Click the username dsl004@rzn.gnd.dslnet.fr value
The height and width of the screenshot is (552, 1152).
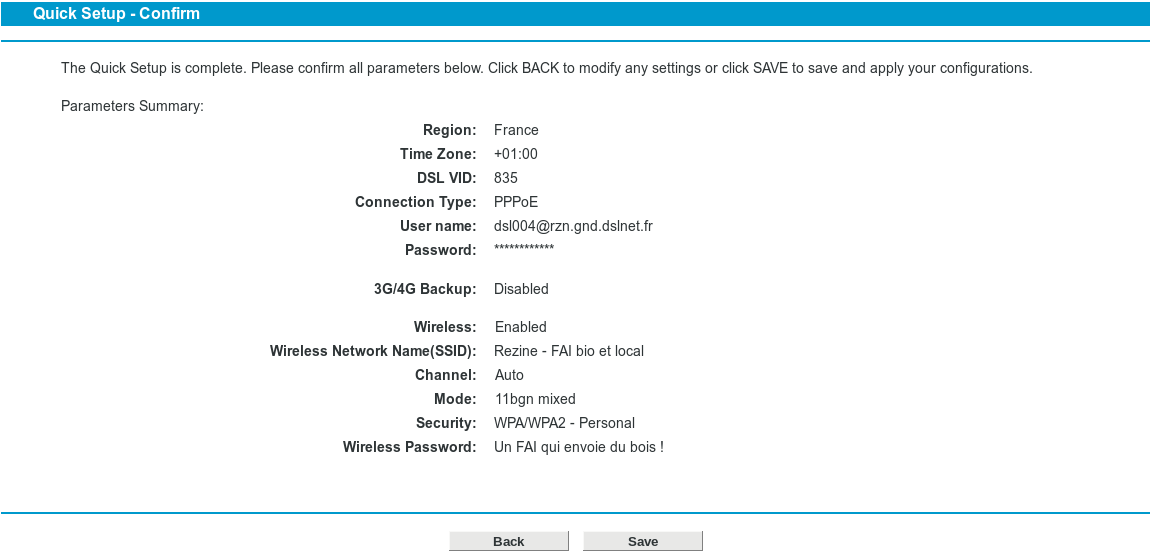pyautogui.click(x=573, y=226)
